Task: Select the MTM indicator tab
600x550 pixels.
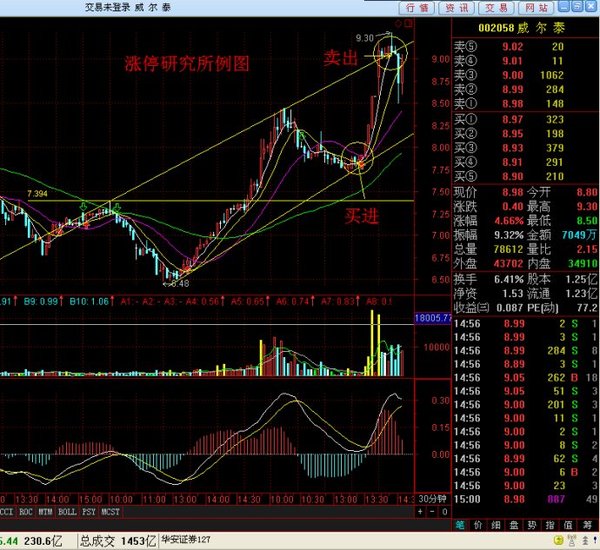Action: click(x=45, y=512)
